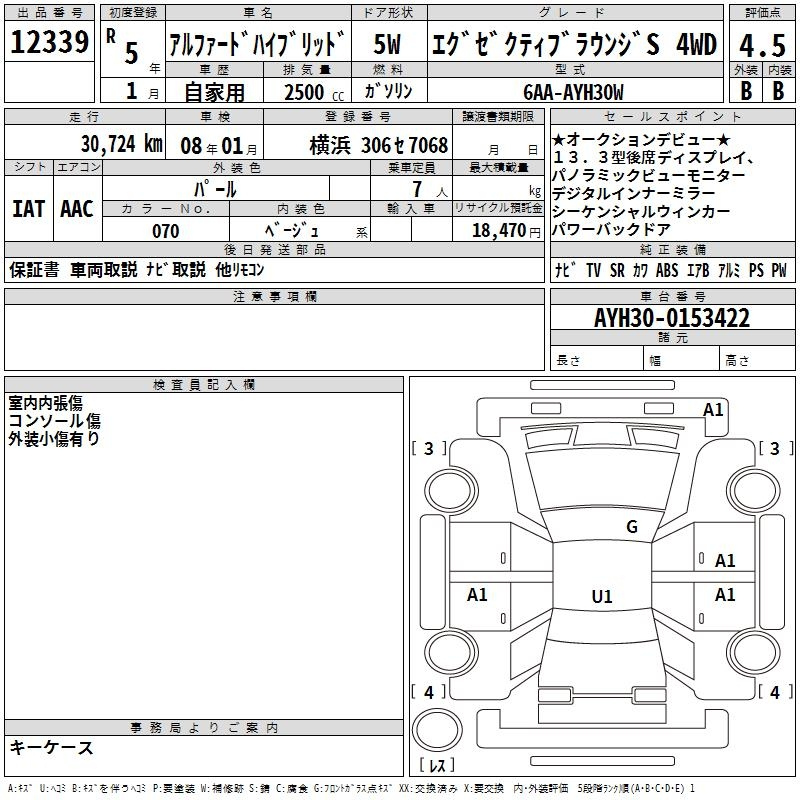Click PW equipment code
Image resolution: width=800 pixels, height=800 pixels.
click(779, 270)
